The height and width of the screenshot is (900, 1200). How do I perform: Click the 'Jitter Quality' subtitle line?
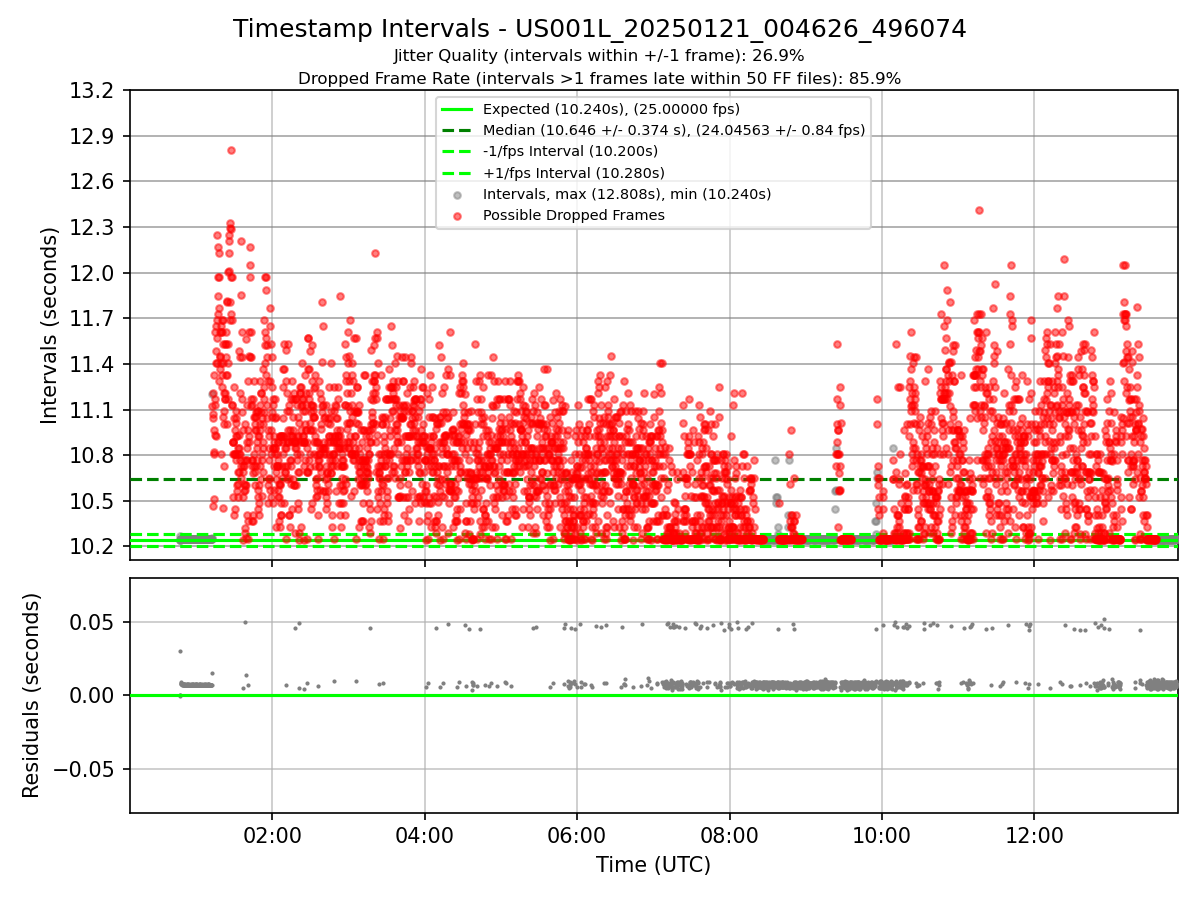coord(599,56)
